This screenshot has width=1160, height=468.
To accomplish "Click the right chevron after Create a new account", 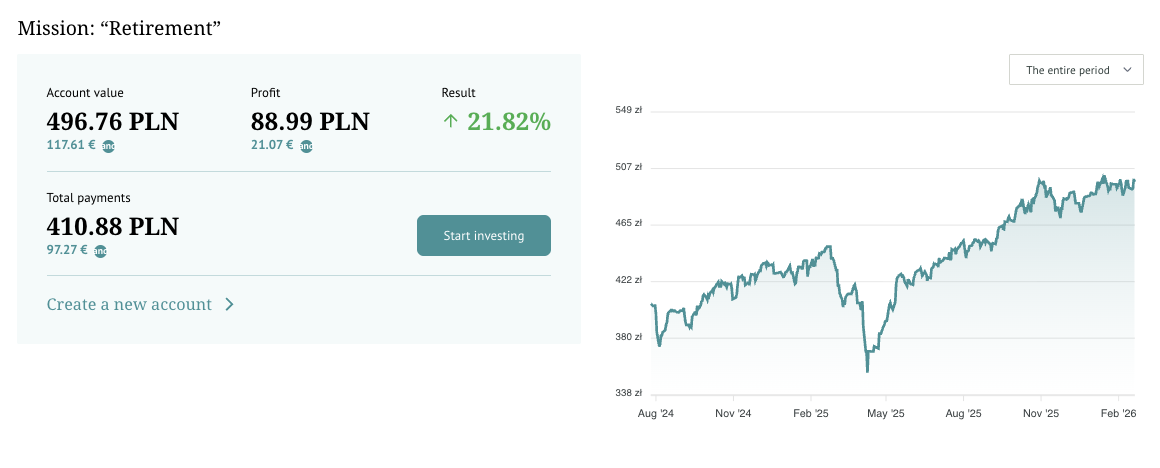I will click(229, 304).
